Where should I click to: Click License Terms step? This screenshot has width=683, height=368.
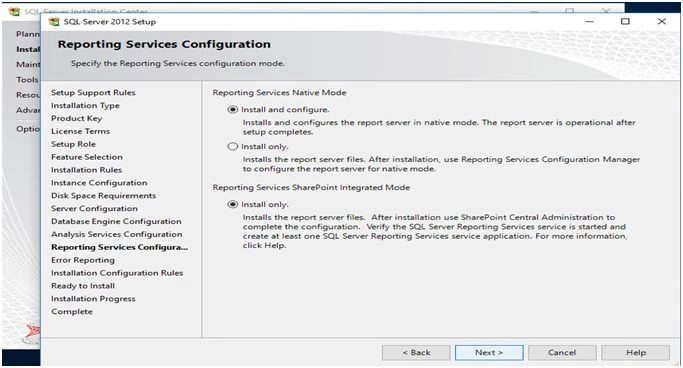point(81,131)
